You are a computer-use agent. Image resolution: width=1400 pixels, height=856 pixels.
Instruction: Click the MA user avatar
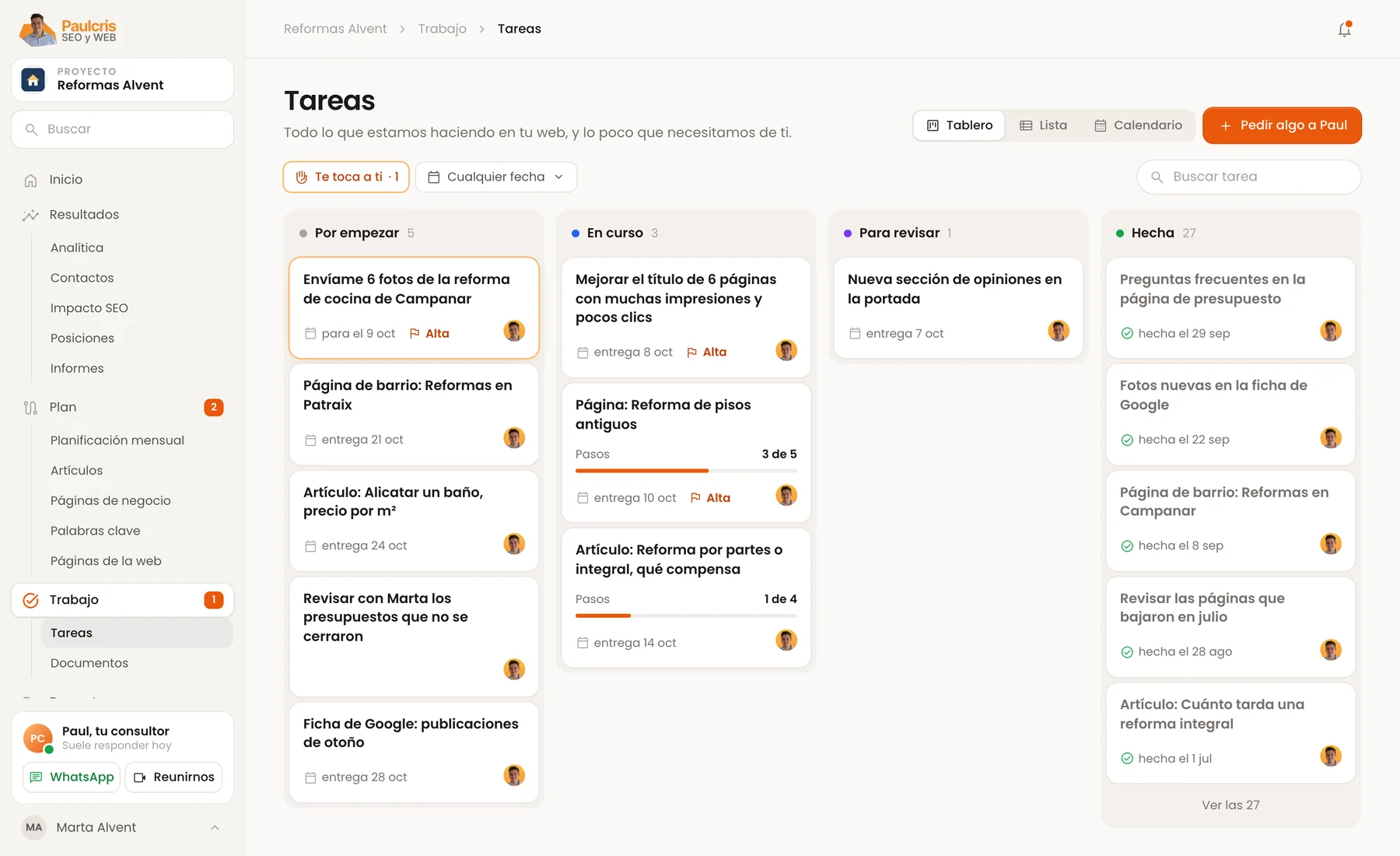(34, 827)
